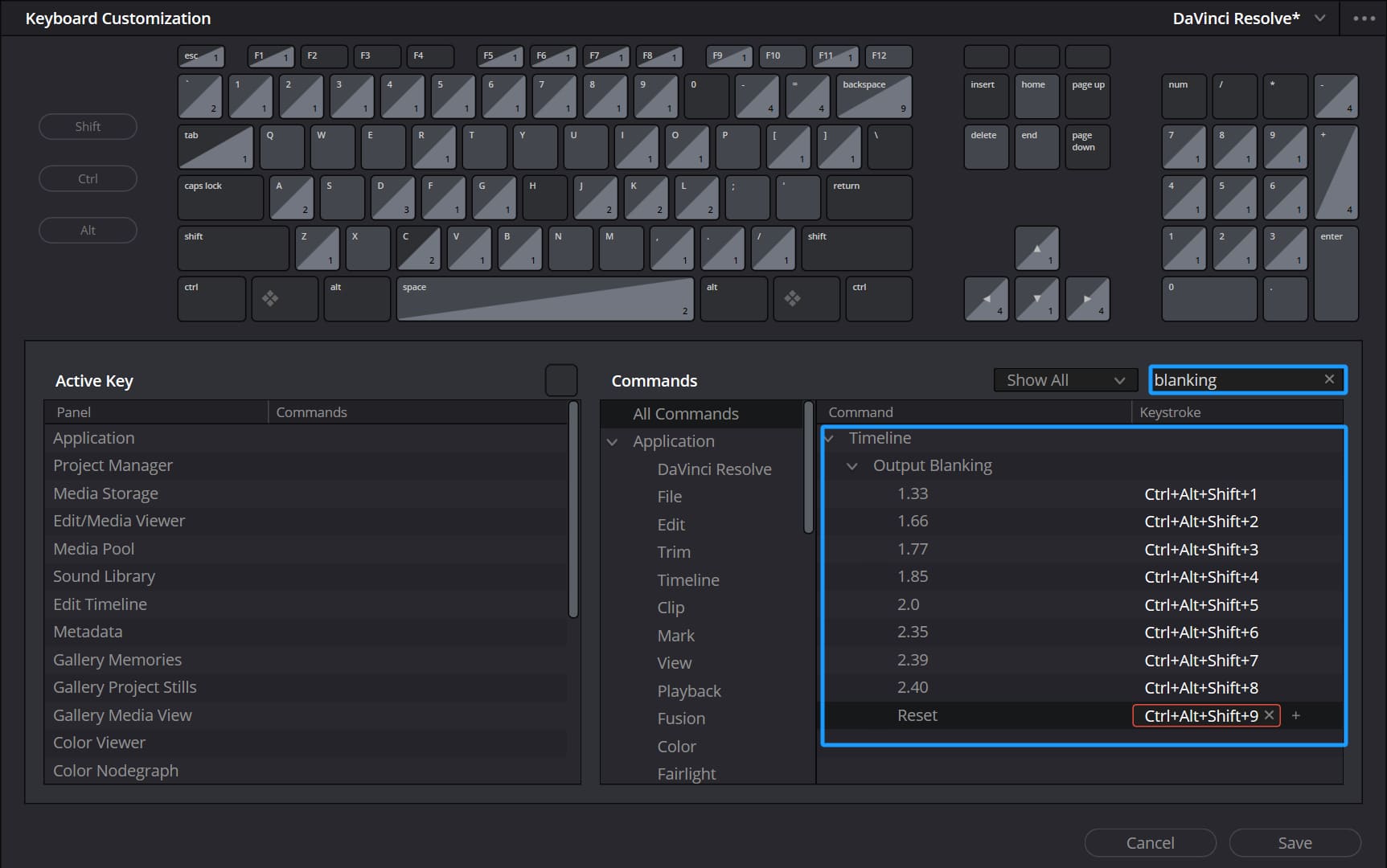Select the space bar key
This screenshot has width=1387, height=868.
click(545, 299)
